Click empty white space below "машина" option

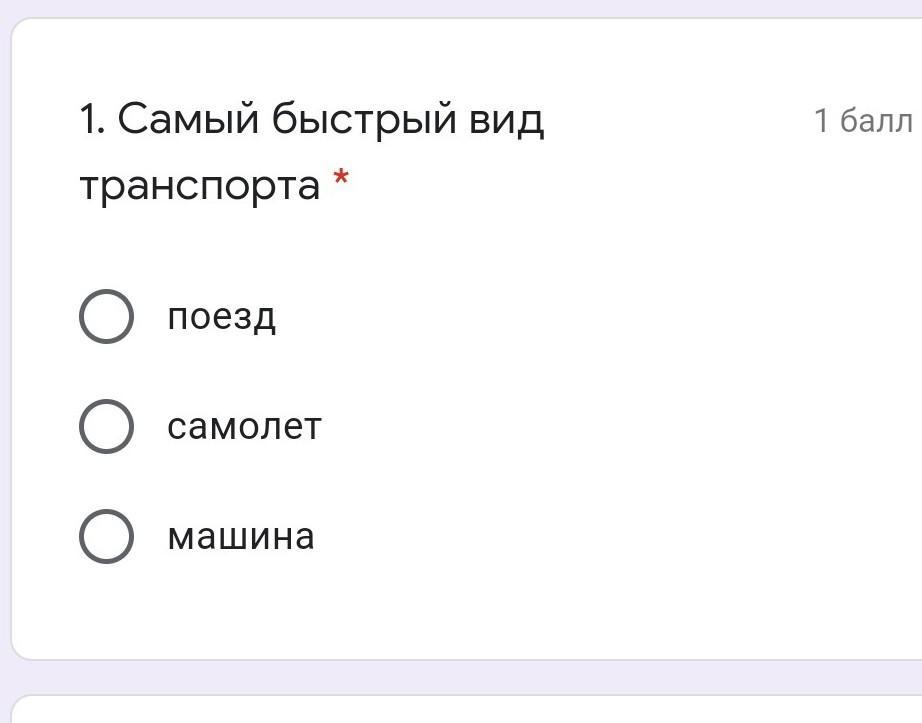[460, 610]
